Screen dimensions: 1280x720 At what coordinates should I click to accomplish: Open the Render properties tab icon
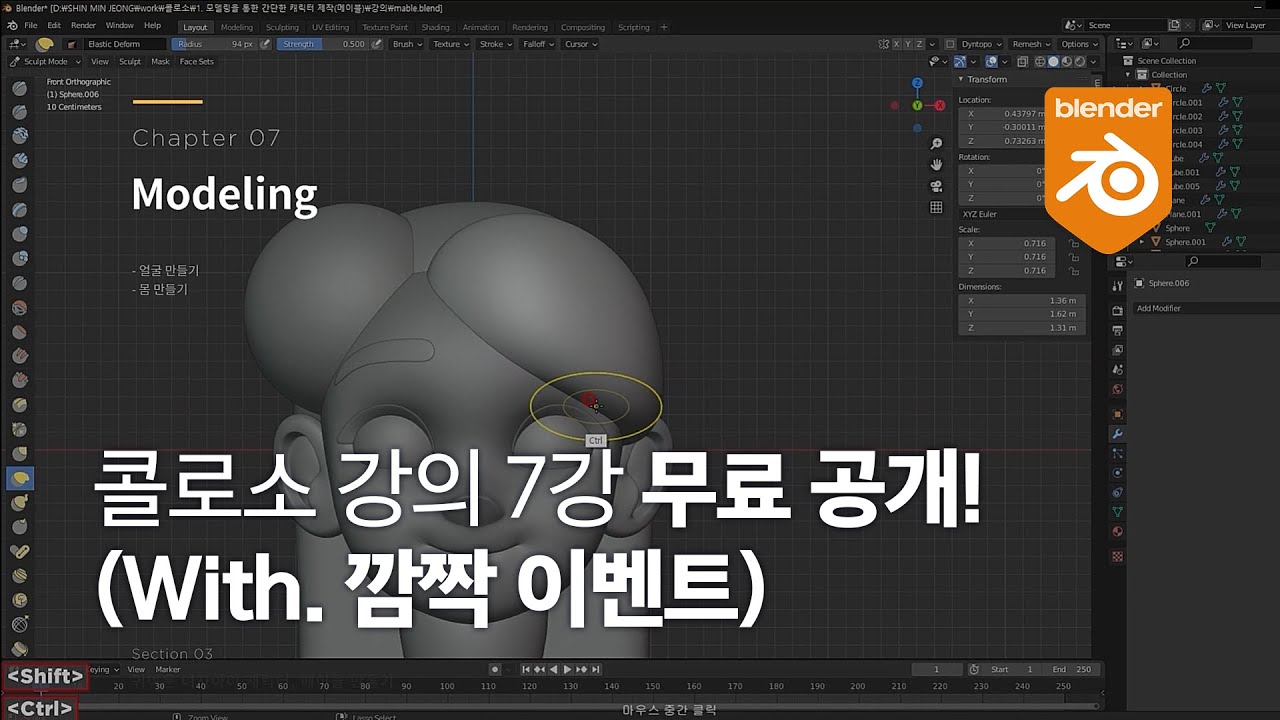pyautogui.click(x=1118, y=311)
